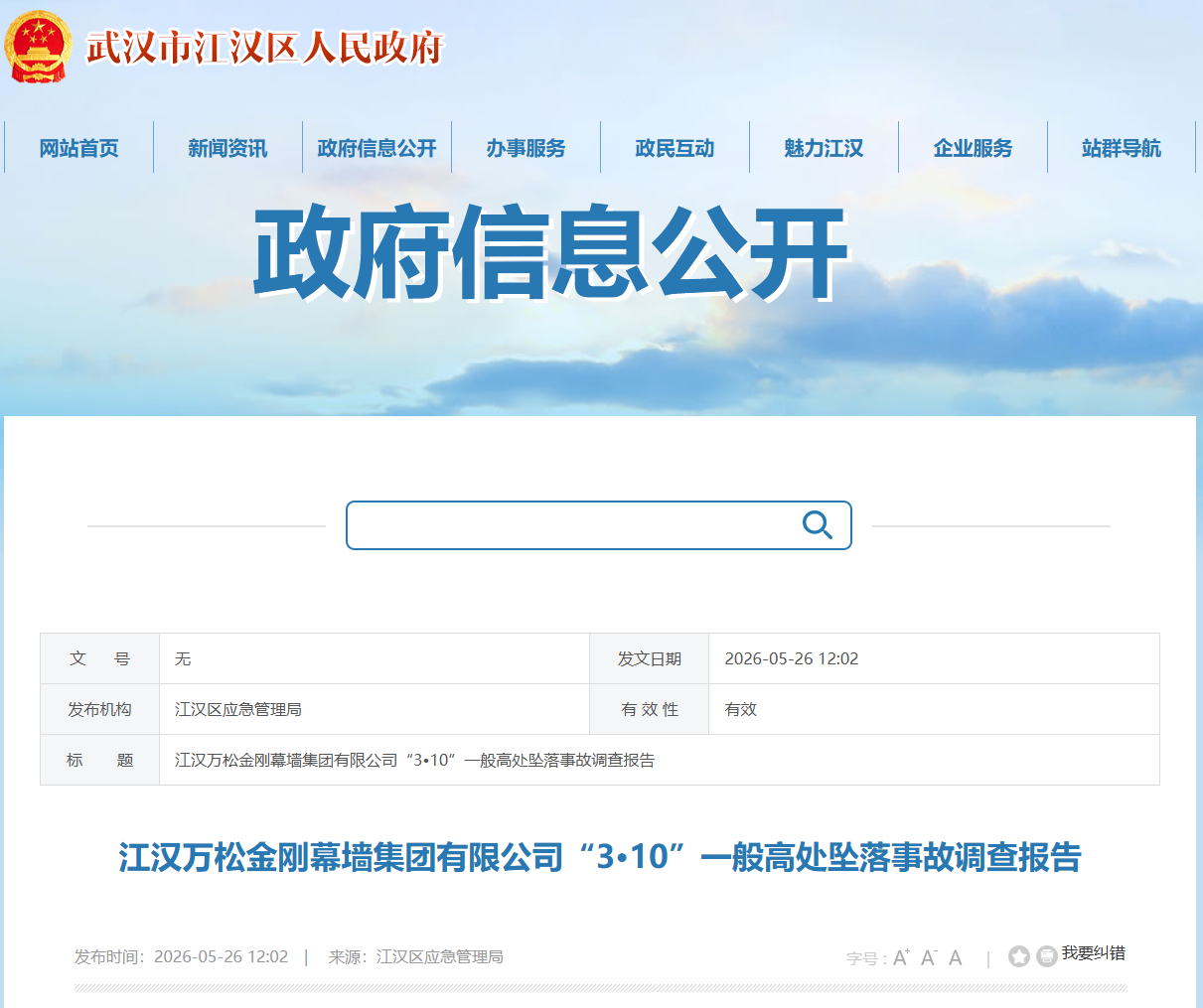
Task: Open the 新闻资讯 menu item
Action: (227, 148)
